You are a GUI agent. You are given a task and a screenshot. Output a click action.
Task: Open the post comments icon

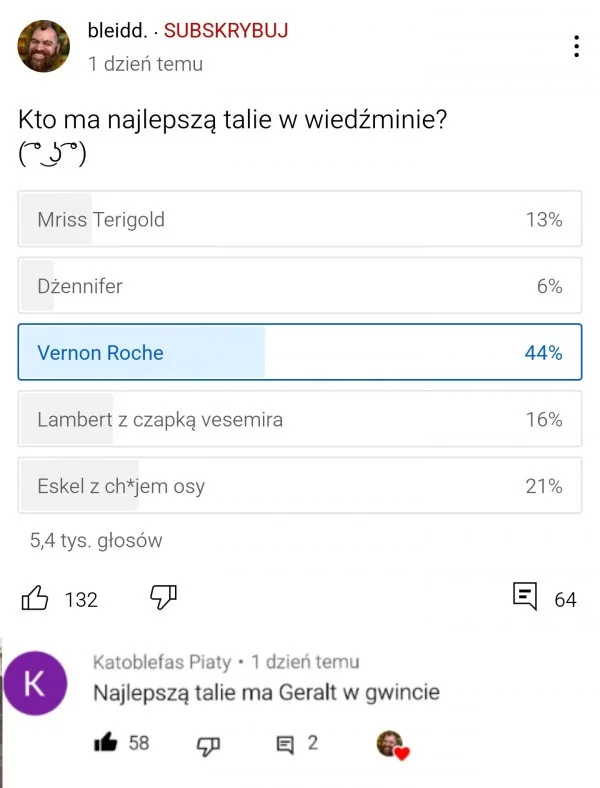[525, 597]
